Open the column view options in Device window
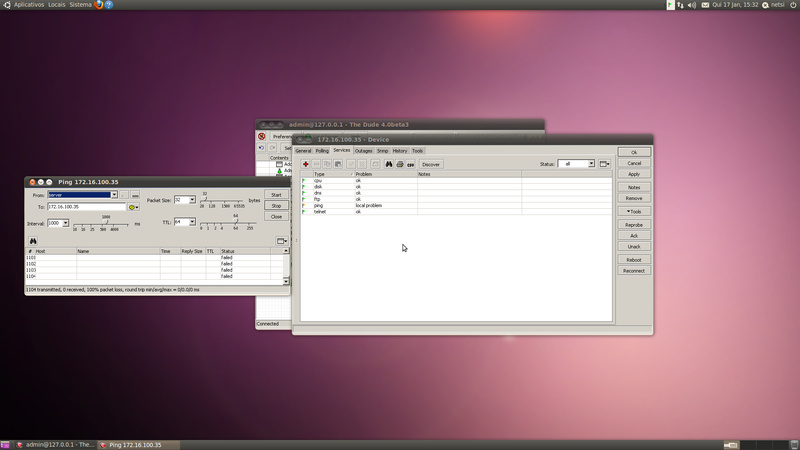 [x=605, y=164]
